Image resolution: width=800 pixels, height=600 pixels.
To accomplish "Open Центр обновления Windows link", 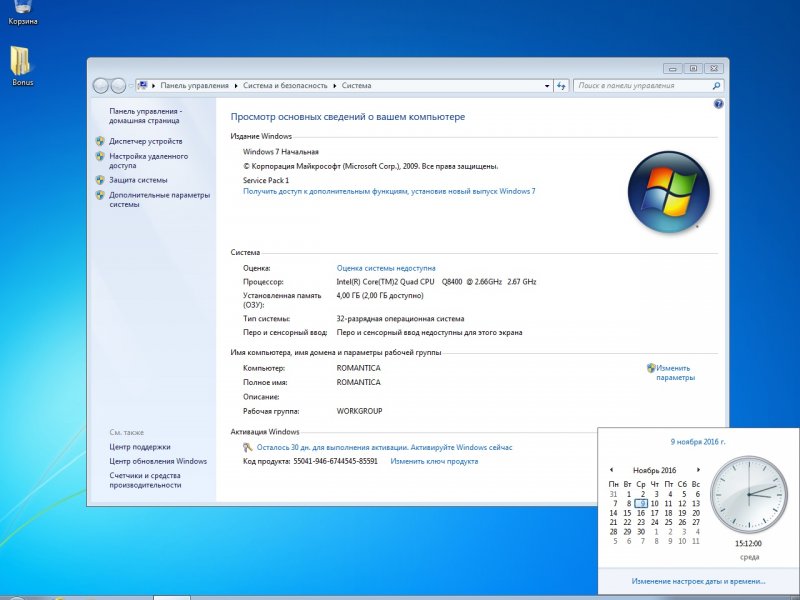I will 158,461.
